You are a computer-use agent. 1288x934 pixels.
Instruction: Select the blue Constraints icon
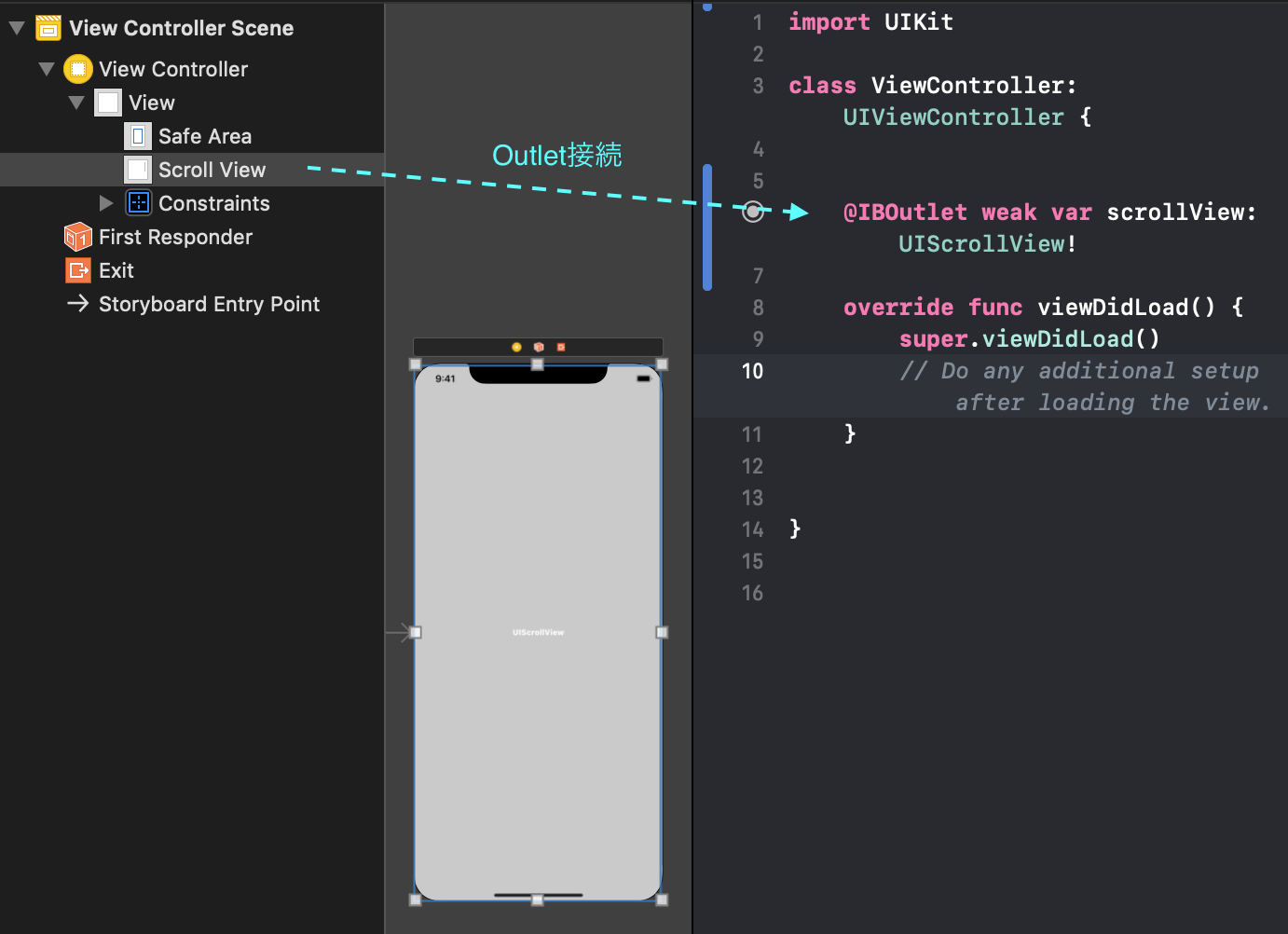(138, 202)
